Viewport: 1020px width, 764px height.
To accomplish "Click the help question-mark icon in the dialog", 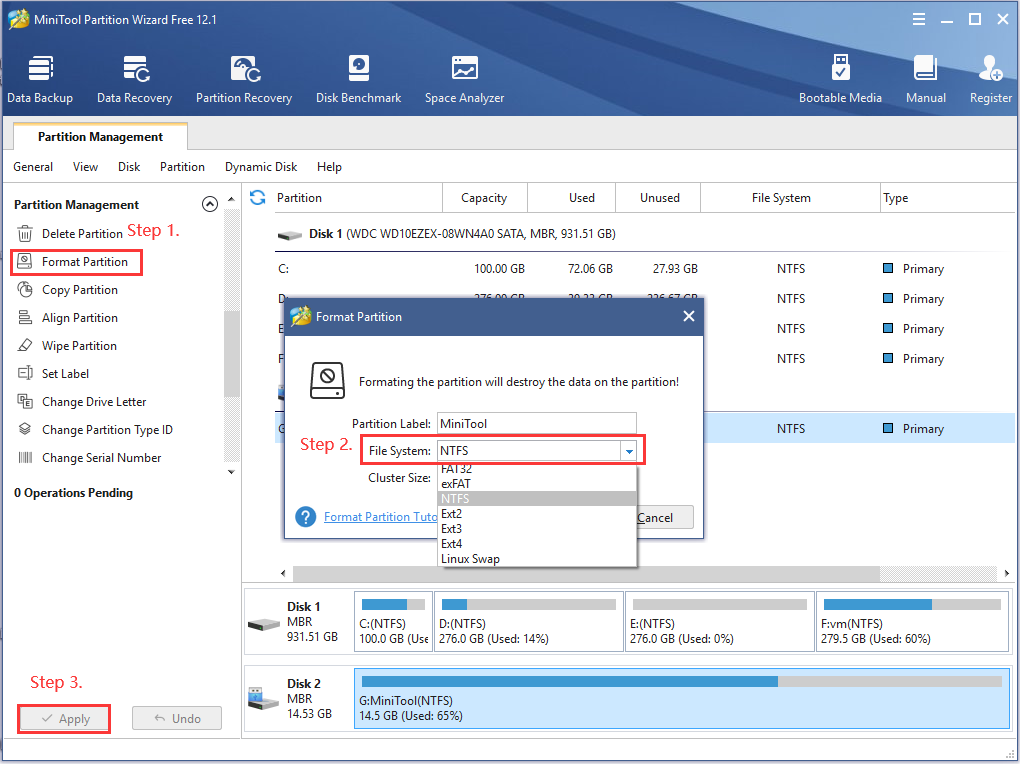I will [306, 516].
